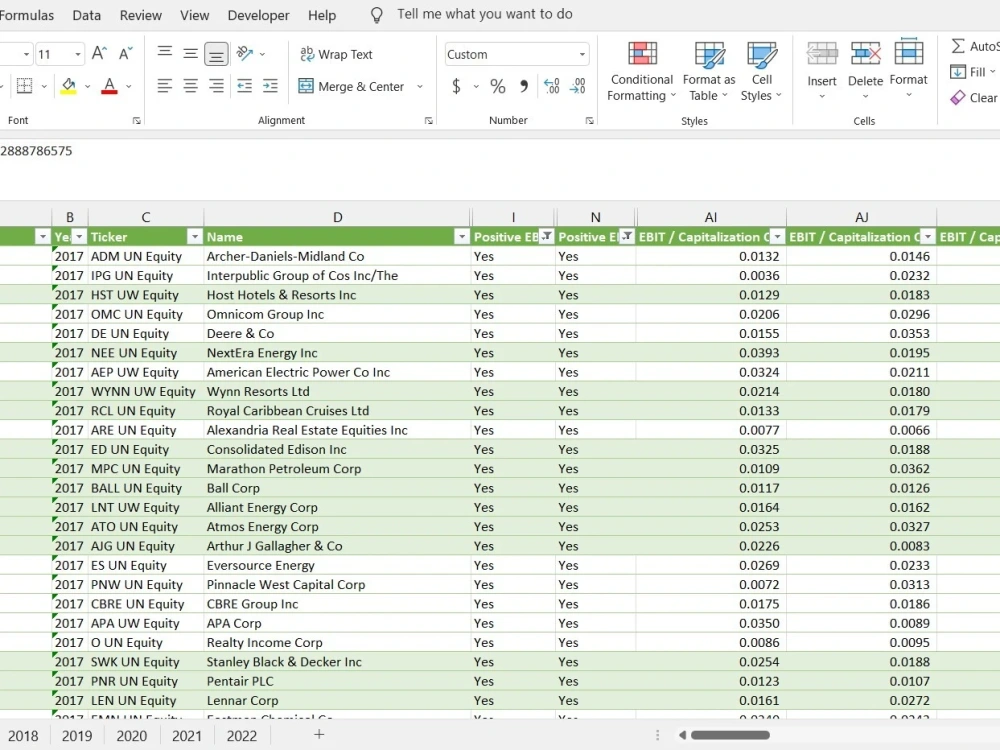This screenshot has height=750, width=1000.
Task: Apply Comma Style number formatting
Action: tap(523, 86)
